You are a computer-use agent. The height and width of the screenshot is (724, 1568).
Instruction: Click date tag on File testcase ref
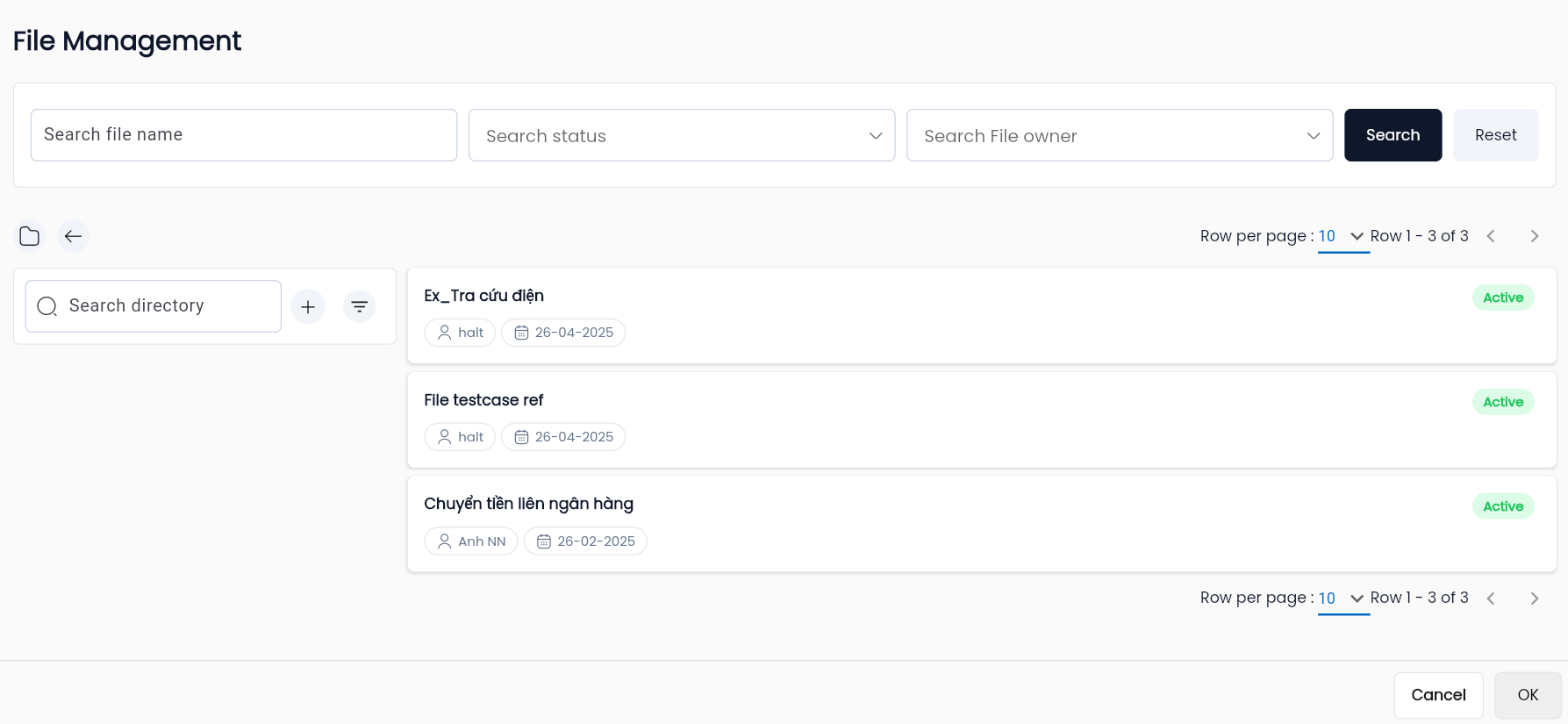tap(563, 437)
